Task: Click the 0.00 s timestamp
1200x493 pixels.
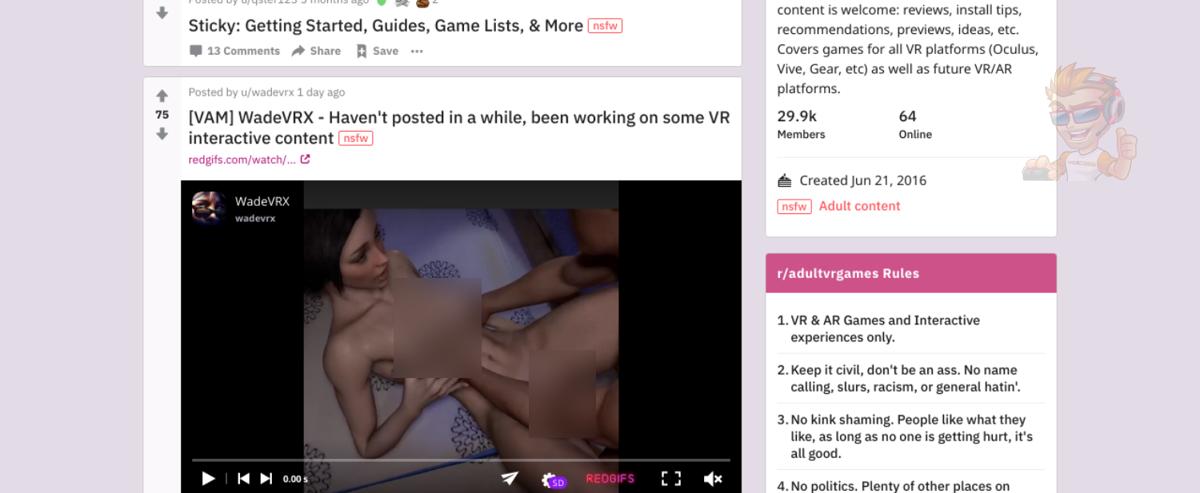Action: tap(295, 479)
